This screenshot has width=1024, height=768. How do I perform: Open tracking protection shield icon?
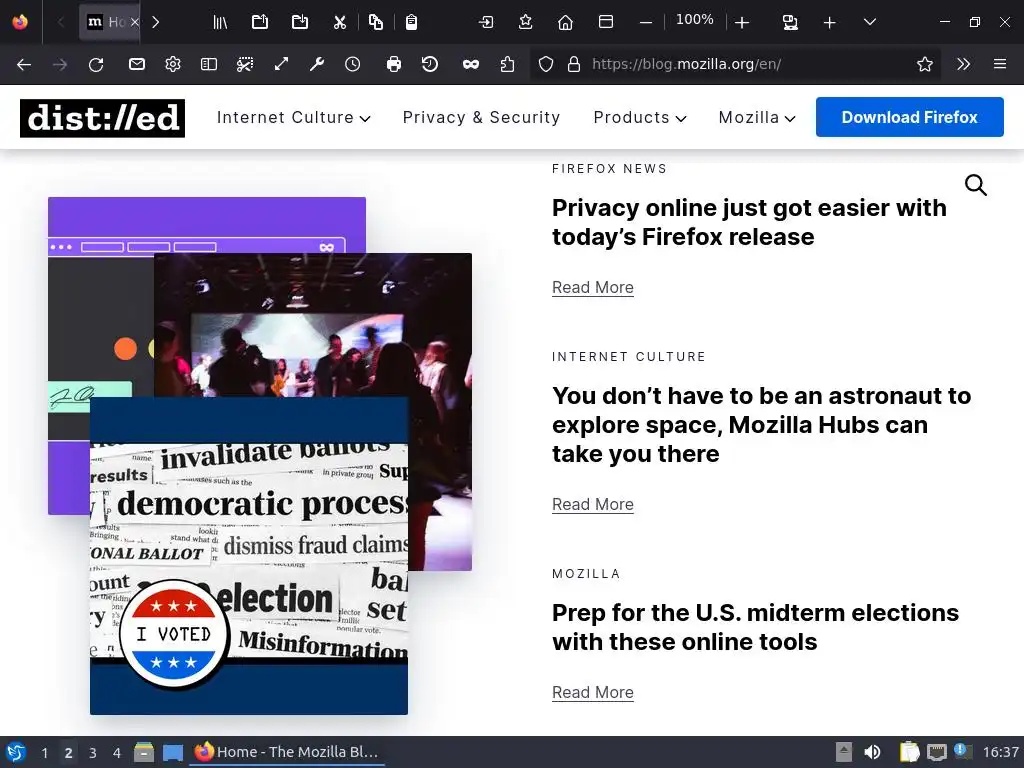click(x=546, y=64)
